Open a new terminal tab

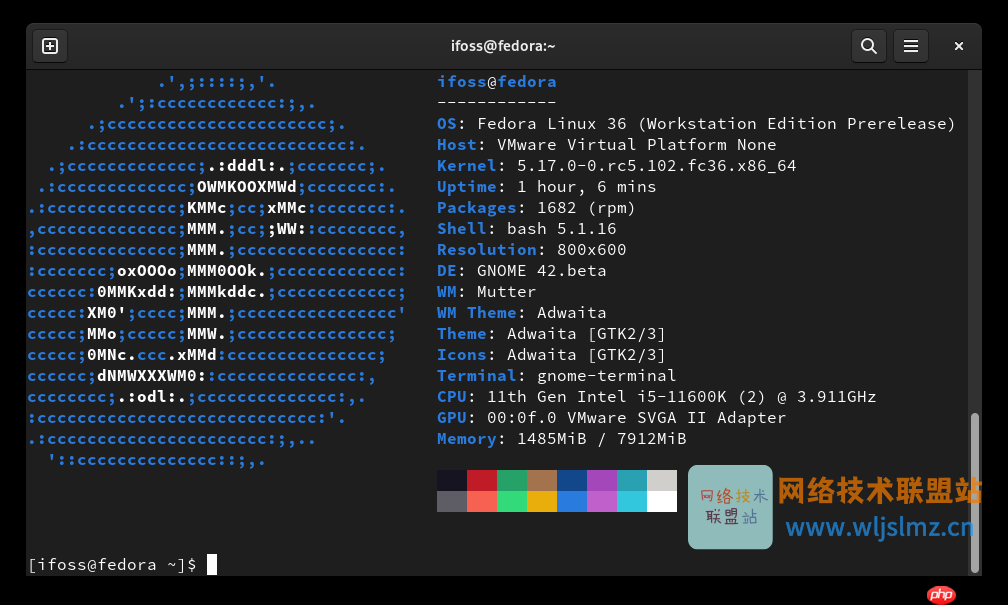[x=50, y=45]
